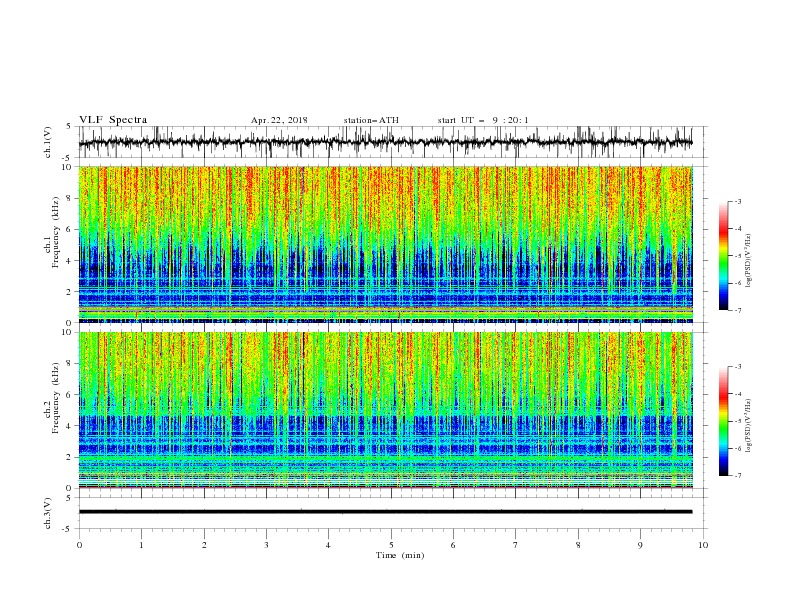Click the time axis tick label '10'
The image size is (792, 612).
tap(703, 545)
